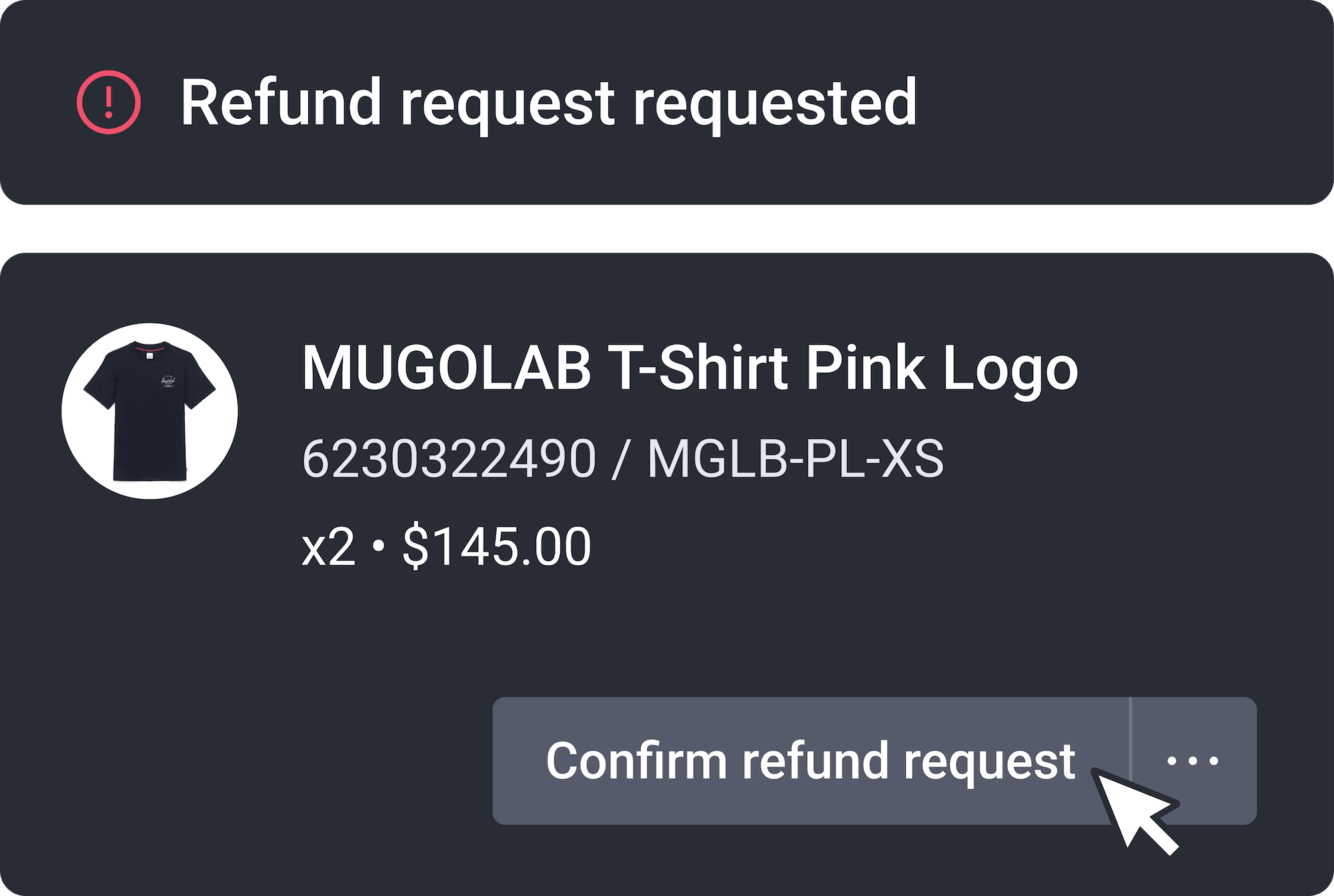Click the bullet separator between quantity and price
This screenshot has width=1334, height=896.
[x=379, y=547]
